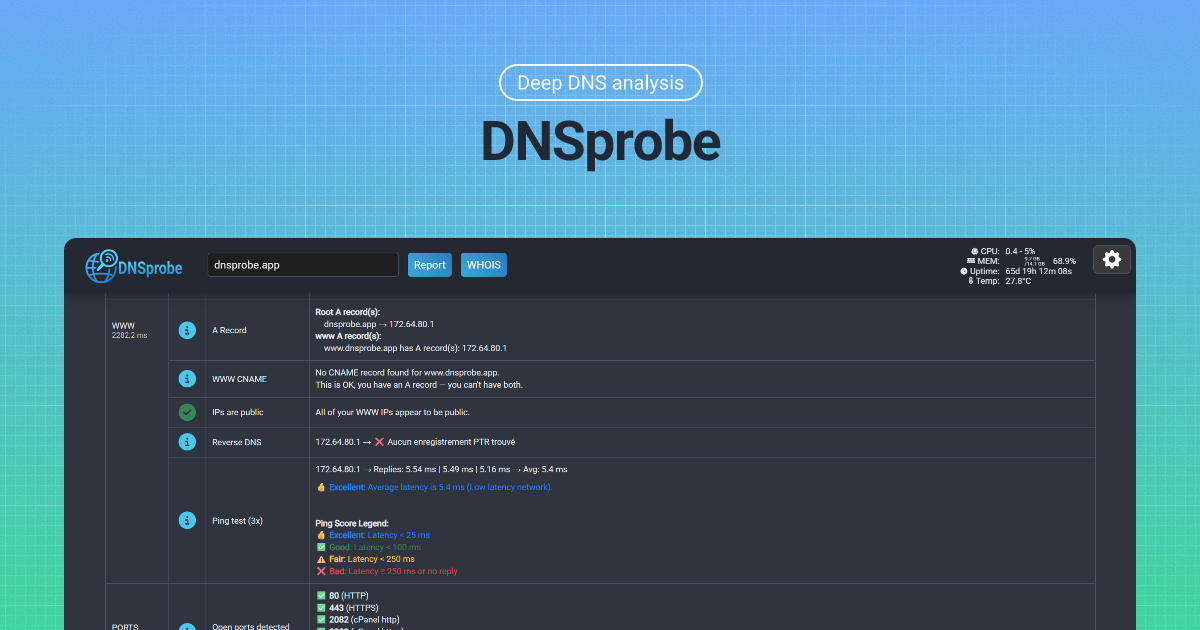The width and height of the screenshot is (1200, 630).
Task: Click the green check beside port 2082
Action: 321,619
